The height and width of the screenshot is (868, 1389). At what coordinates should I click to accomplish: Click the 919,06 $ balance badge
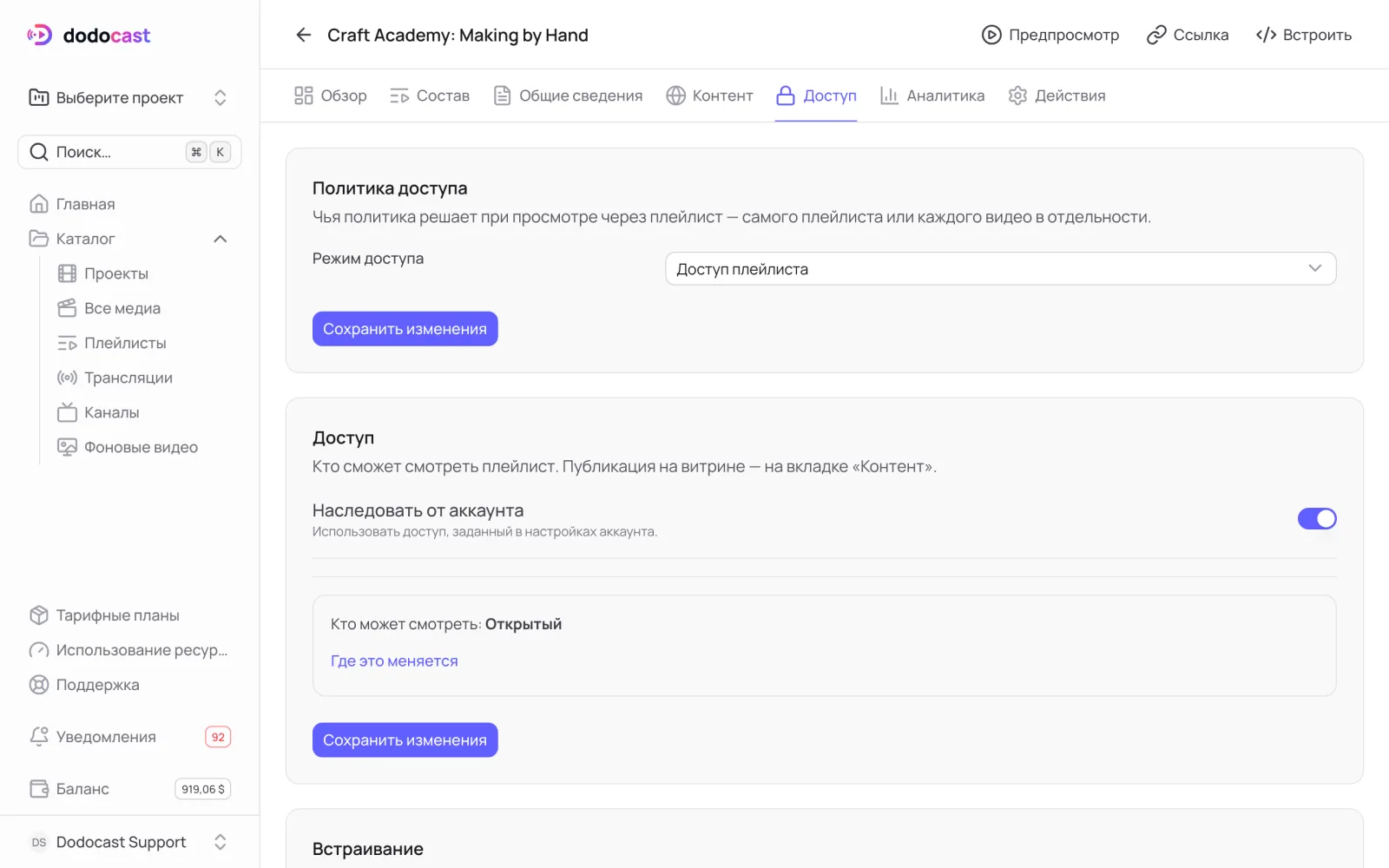[203, 789]
